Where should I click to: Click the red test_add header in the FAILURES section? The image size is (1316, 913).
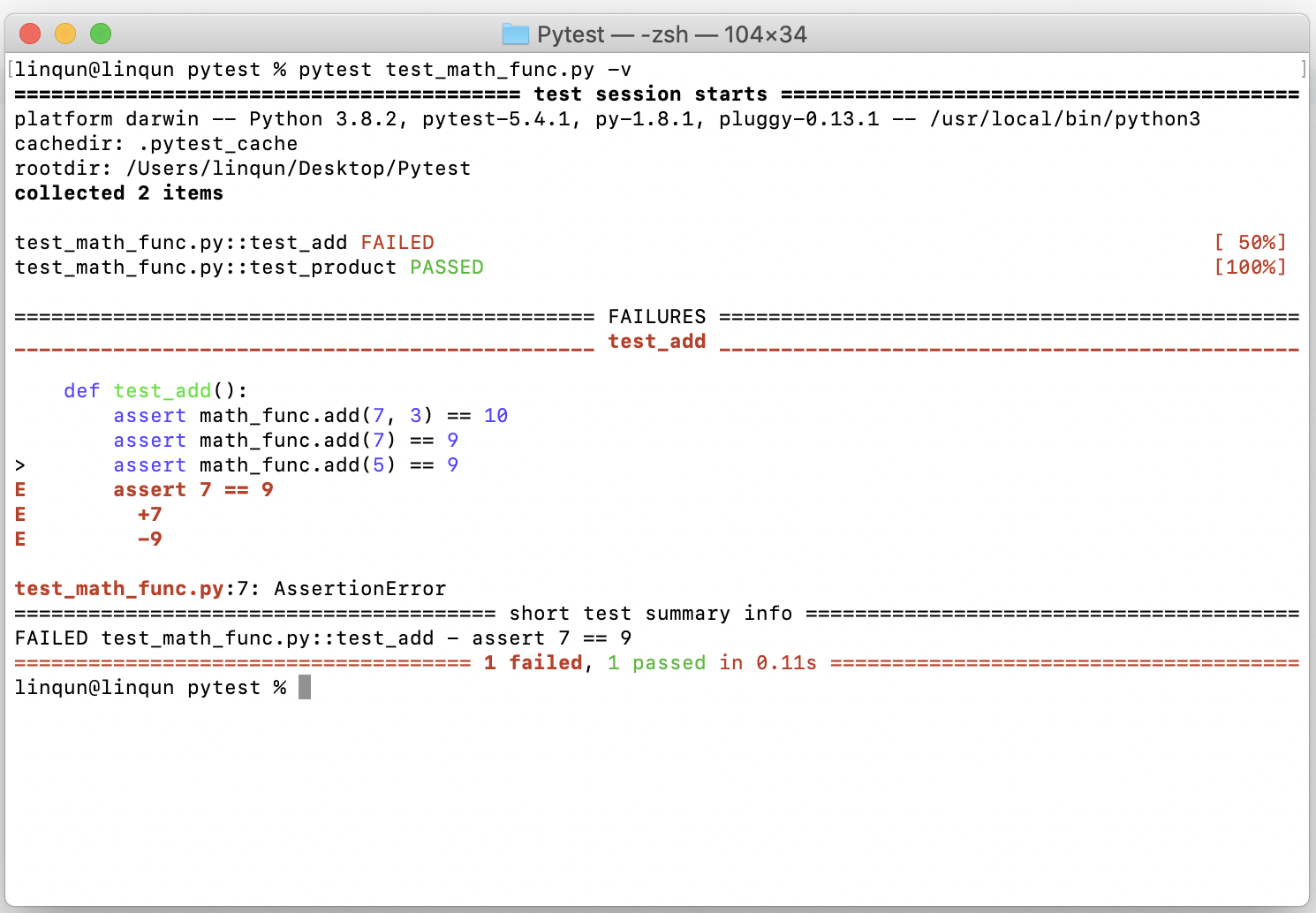coord(657,341)
